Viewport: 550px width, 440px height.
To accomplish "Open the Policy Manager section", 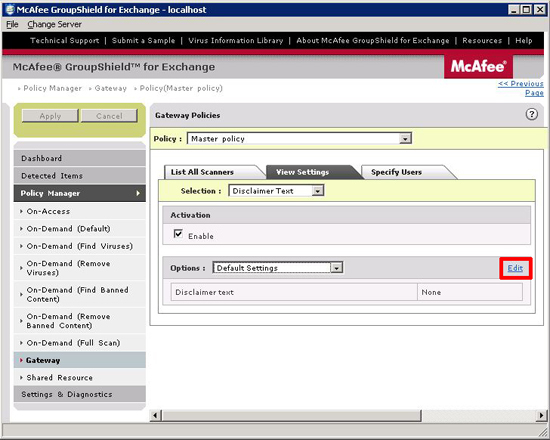I will (x=80, y=193).
